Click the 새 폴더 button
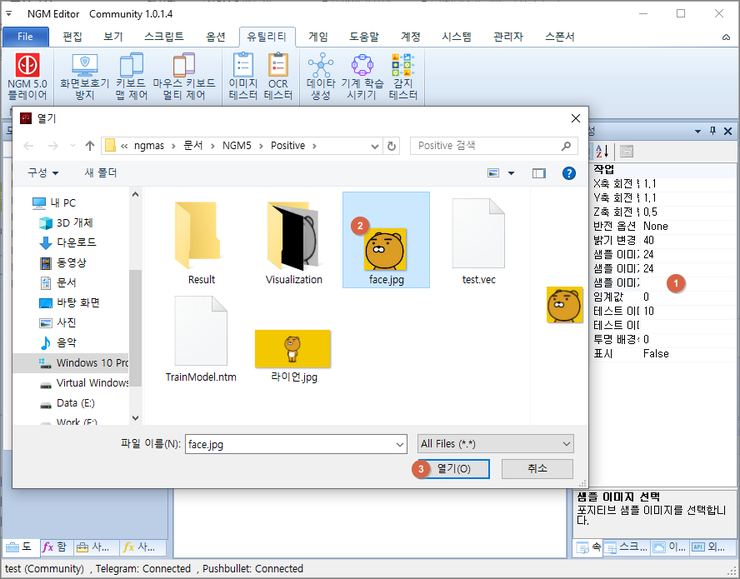The image size is (740, 579). (x=101, y=173)
